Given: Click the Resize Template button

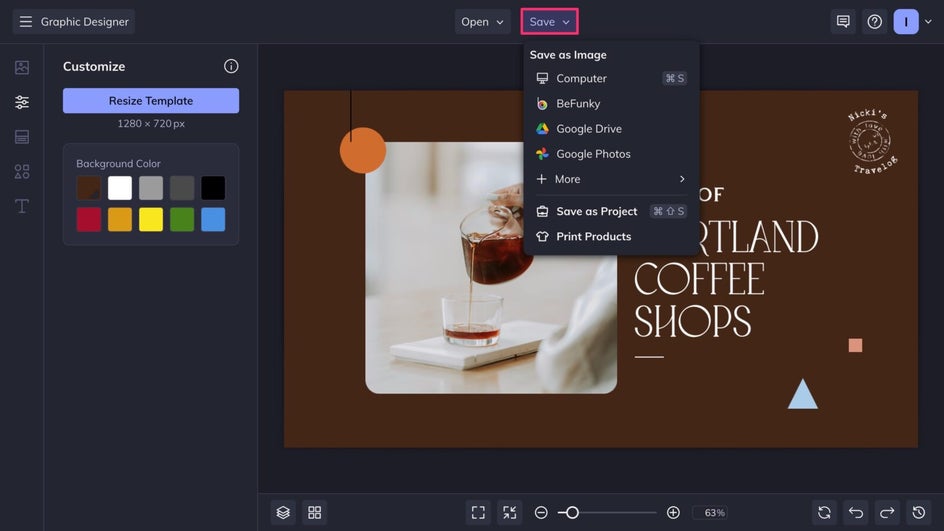Looking at the screenshot, I should [151, 101].
